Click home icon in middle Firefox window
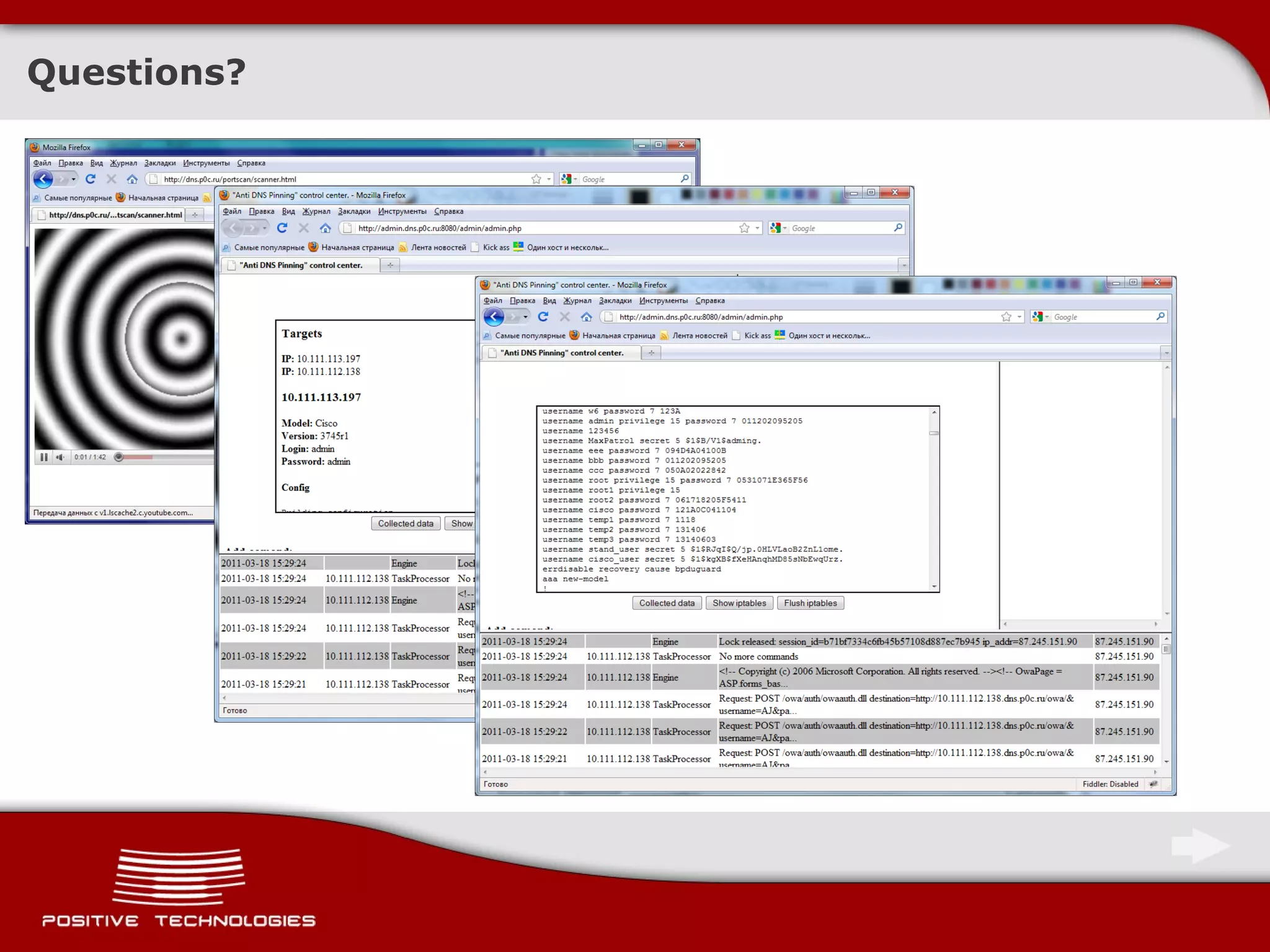1270x952 pixels. [x=325, y=228]
